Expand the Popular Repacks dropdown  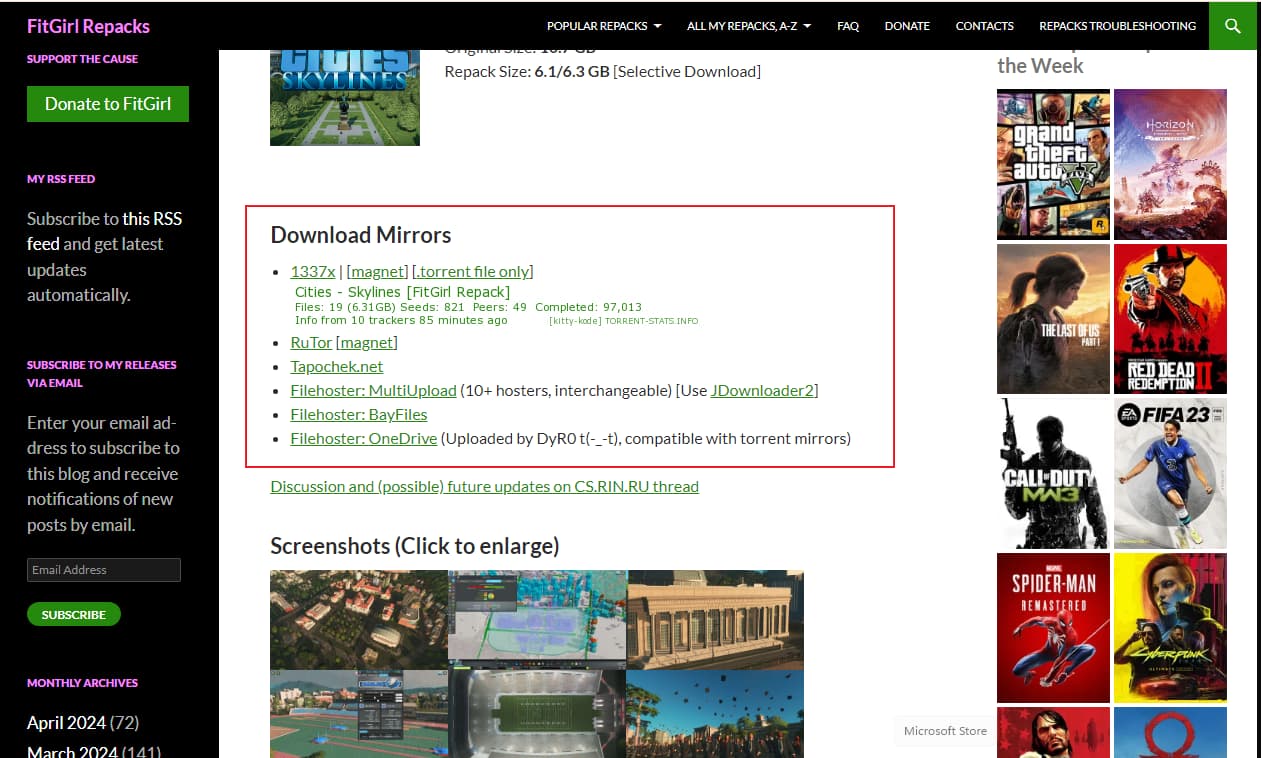pyautogui.click(x=604, y=26)
